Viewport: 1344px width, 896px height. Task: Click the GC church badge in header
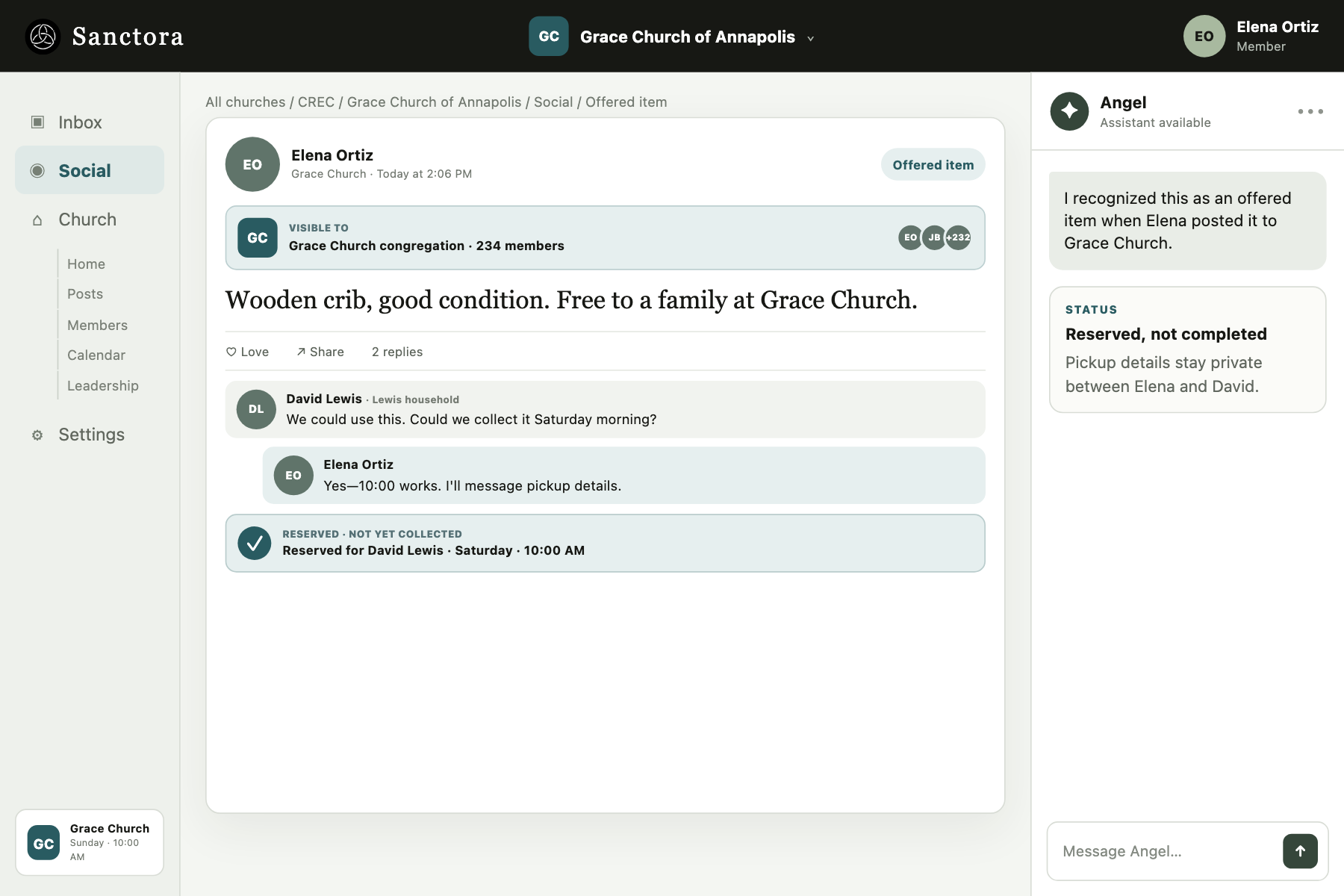pos(549,37)
